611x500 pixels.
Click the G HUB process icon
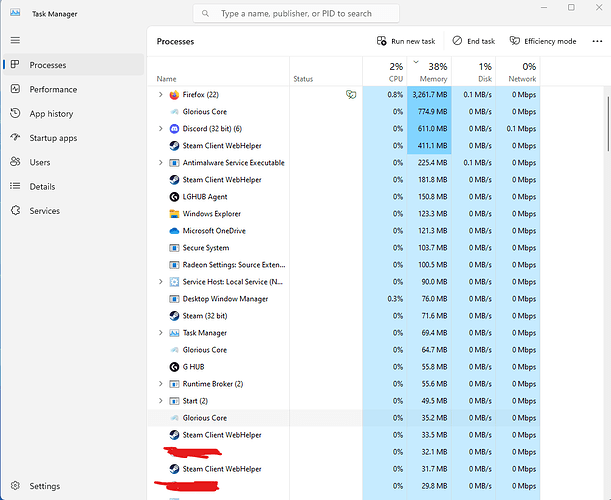tap(174, 367)
